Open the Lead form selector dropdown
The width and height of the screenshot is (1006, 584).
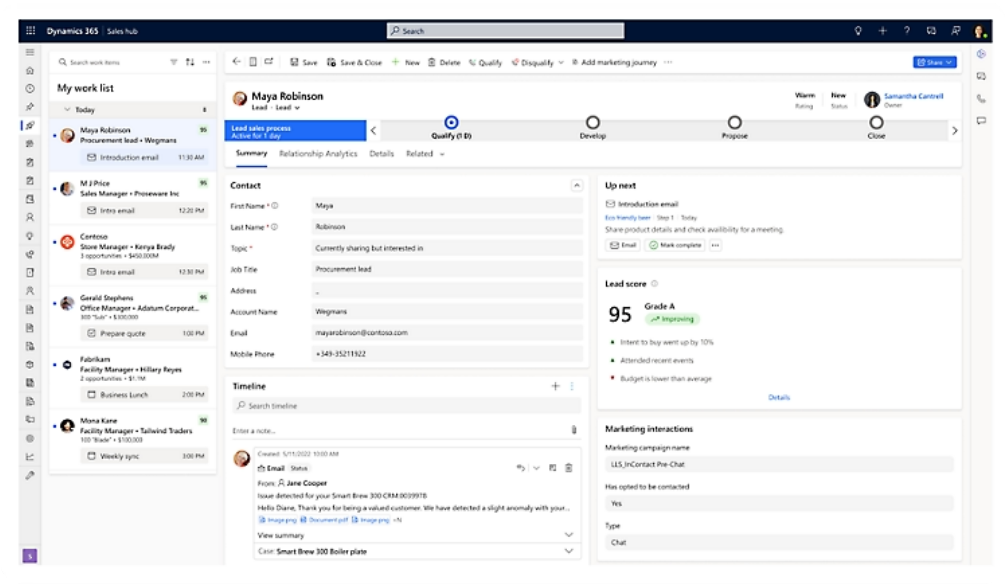point(288,108)
